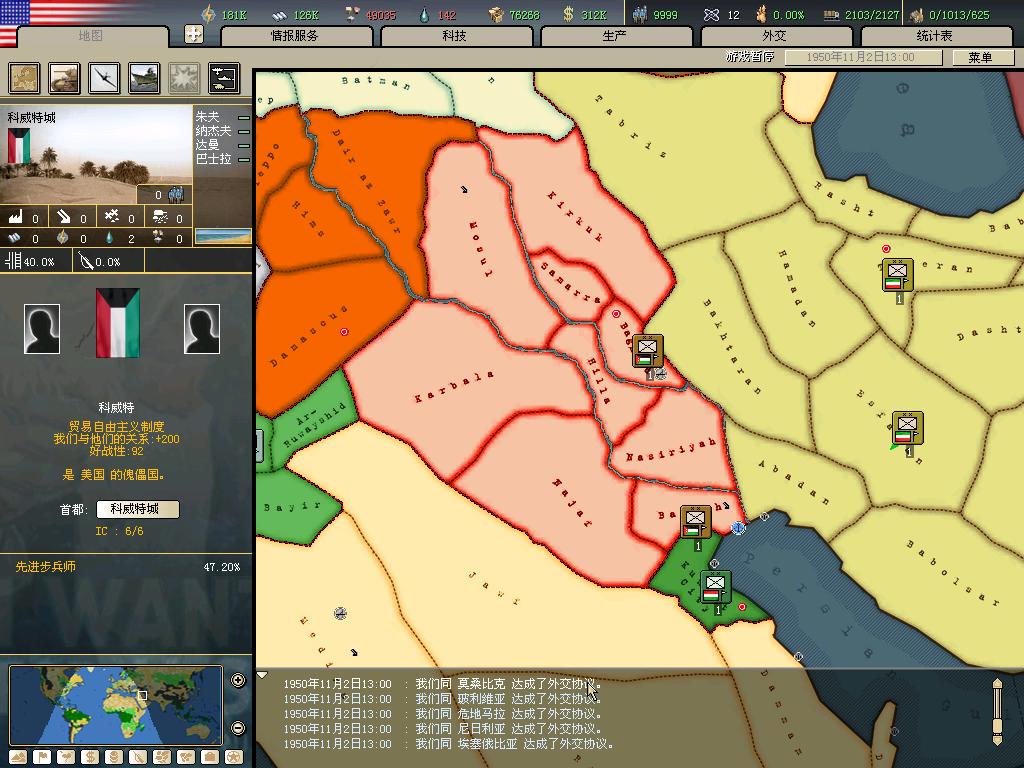This screenshot has width=1024, height=768.
Task: Zoom in with the minimap plus button
Action: click(238, 680)
